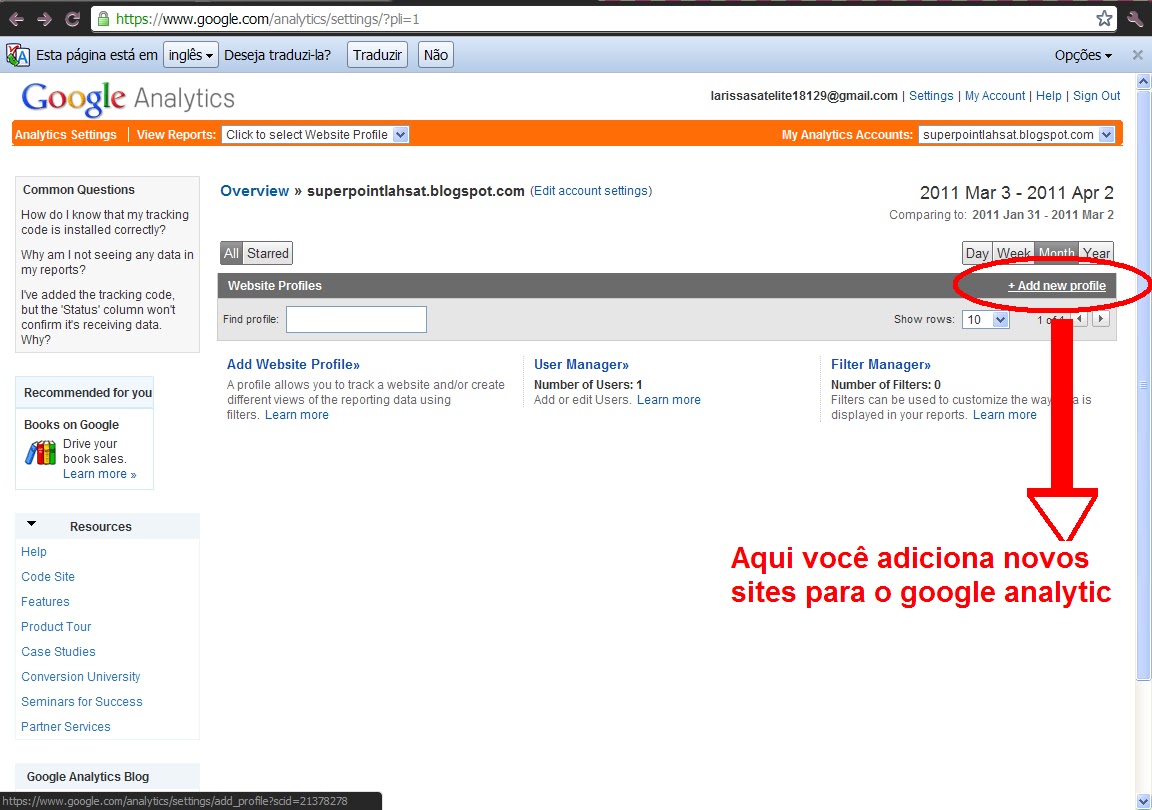This screenshot has height=810, width=1152.
Task: Click the date range 2011 Mar 3 - 2011 Apr 2
Action: 1016,193
